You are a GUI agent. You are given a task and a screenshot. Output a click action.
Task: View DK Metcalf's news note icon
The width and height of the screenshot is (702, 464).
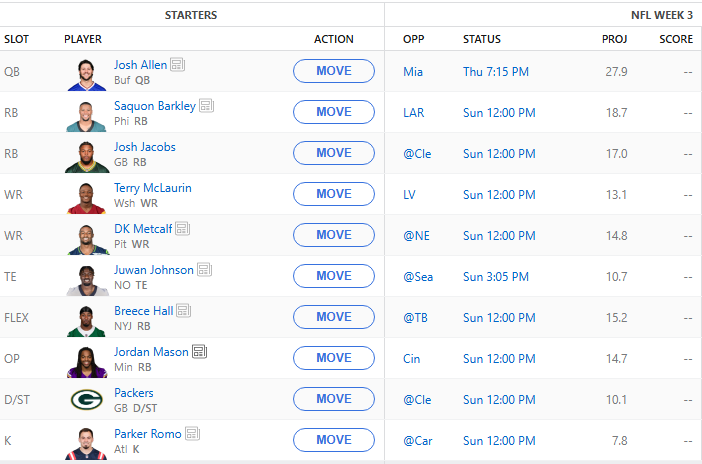click(x=183, y=229)
